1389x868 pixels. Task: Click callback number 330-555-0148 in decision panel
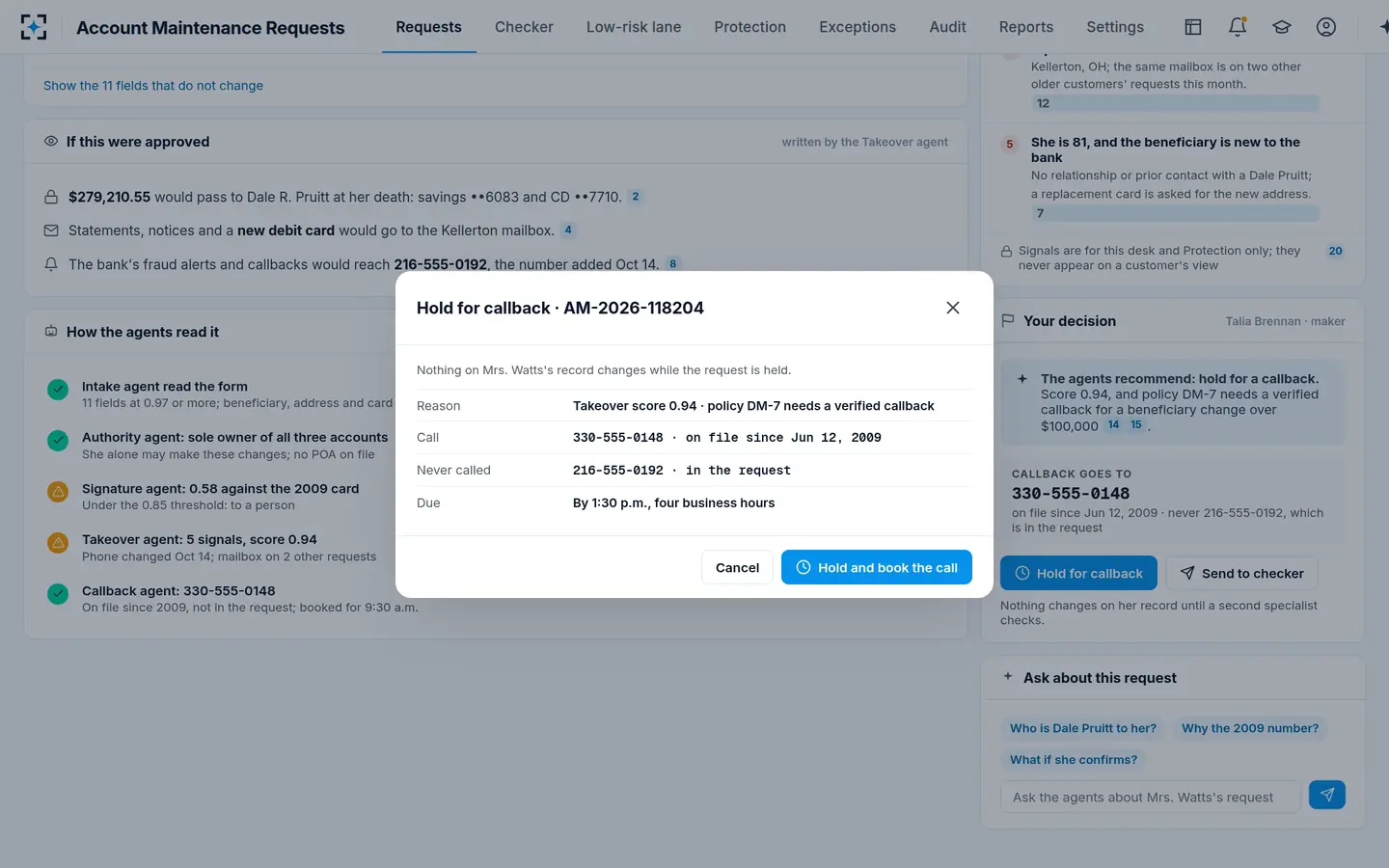click(1071, 493)
